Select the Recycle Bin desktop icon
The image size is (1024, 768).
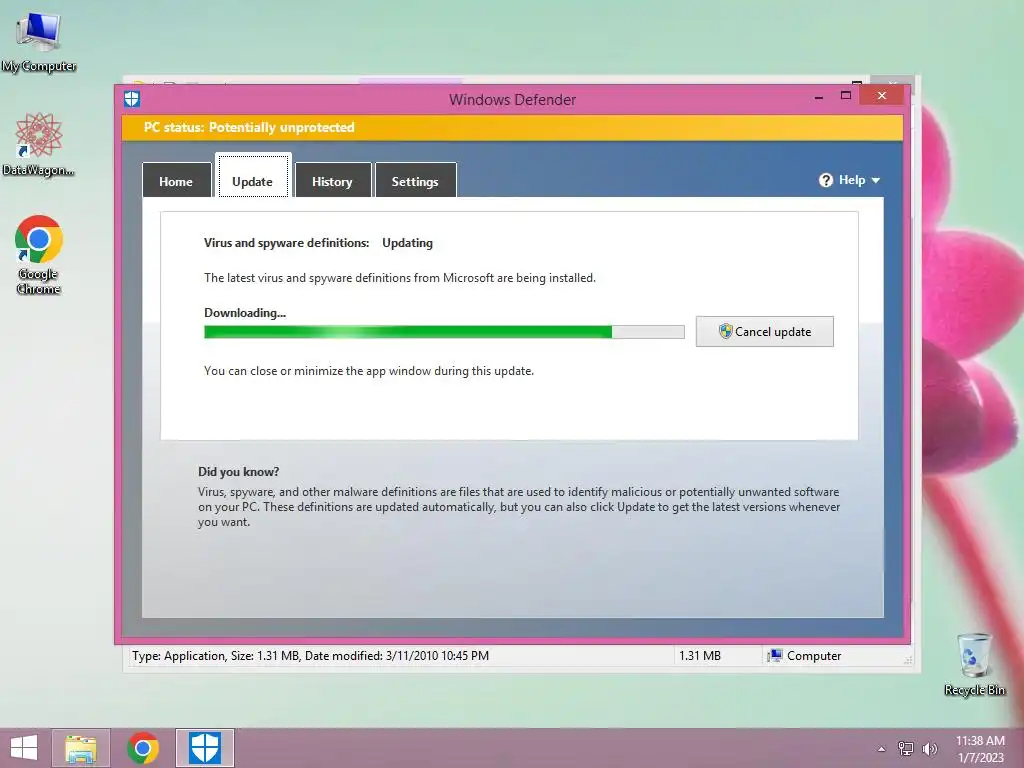tap(974, 664)
